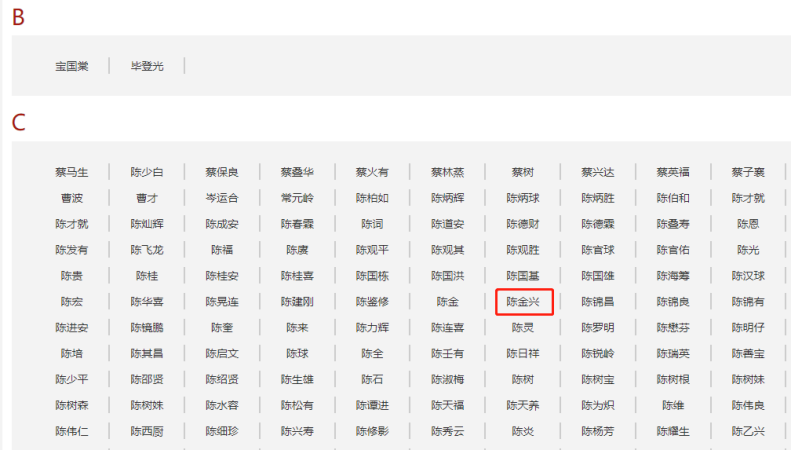Select 毕登光 in section B
The height and width of the screenshot is (450, 792).
[x=147, y=66]
